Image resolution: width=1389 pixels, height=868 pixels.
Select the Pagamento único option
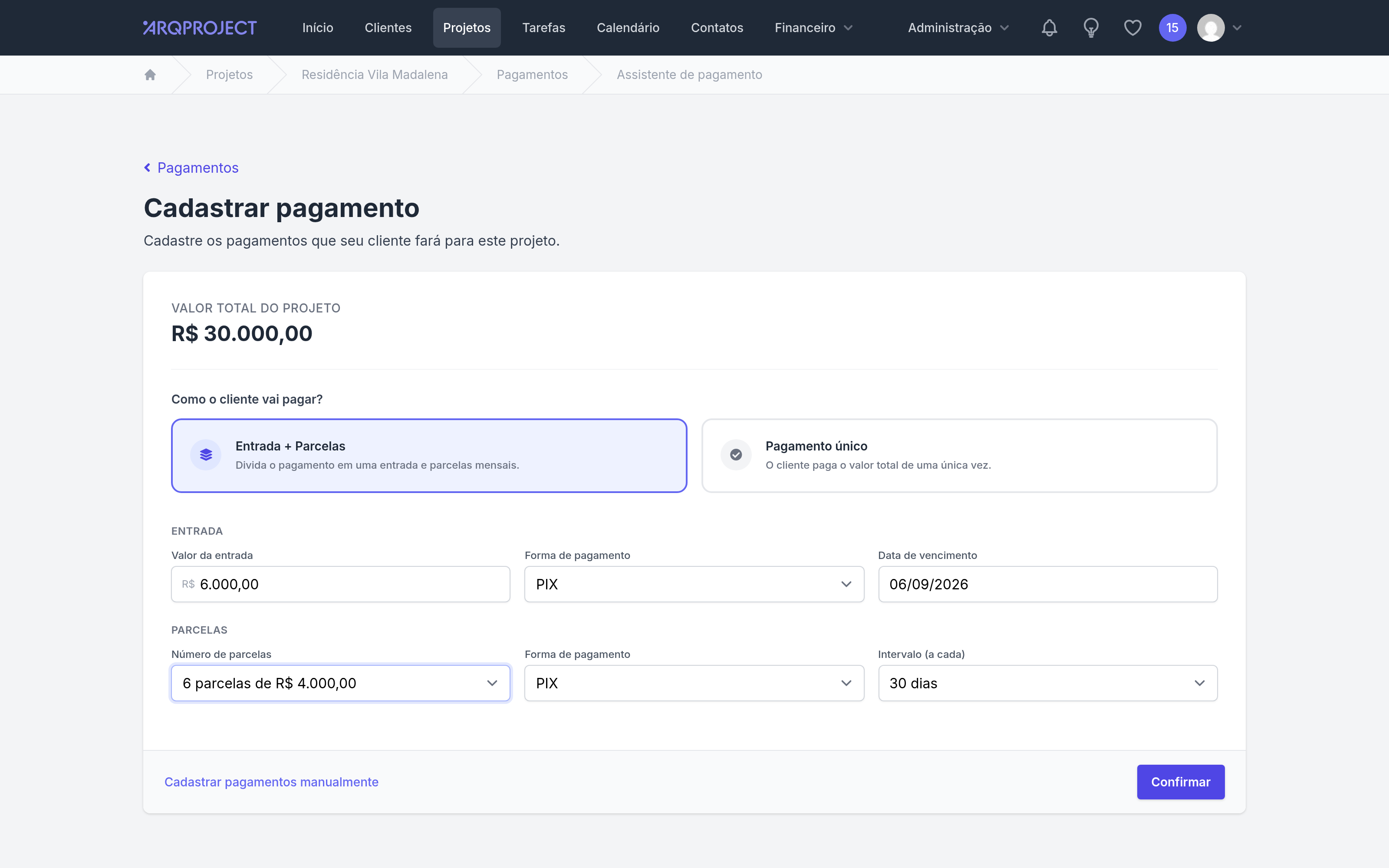(x=959, y=455)
